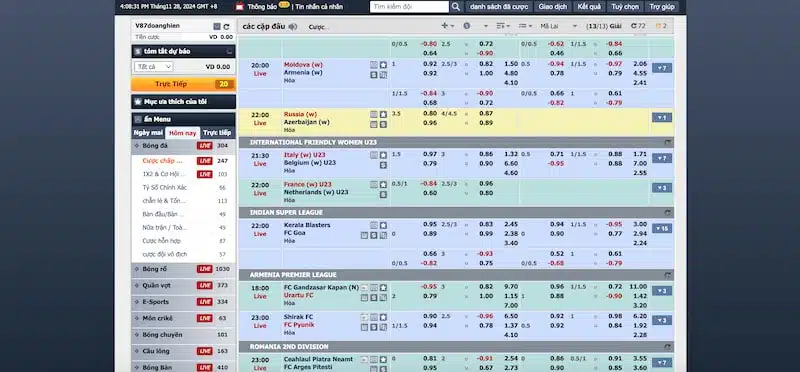The height and width of the screenshot is (372, 800).
Task: Select the Trực tiếp tab in menu
Action: (x=217, y=133)
